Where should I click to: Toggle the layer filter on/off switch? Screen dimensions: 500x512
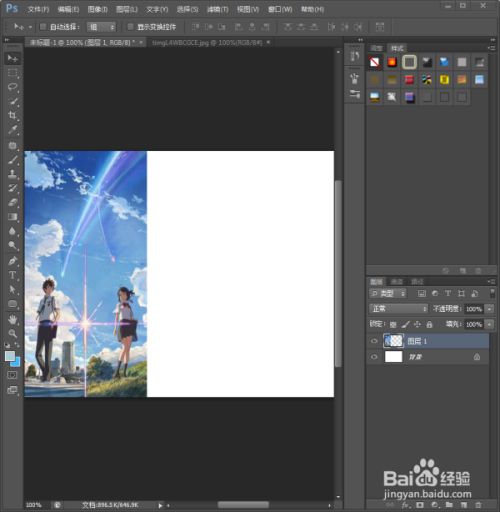click(x=492, y=293)
